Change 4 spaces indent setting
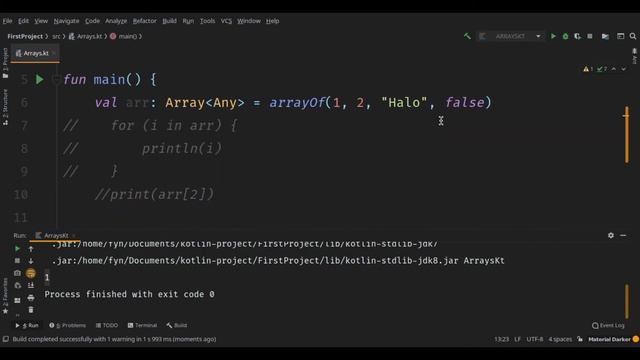 [x=560, y=339]
